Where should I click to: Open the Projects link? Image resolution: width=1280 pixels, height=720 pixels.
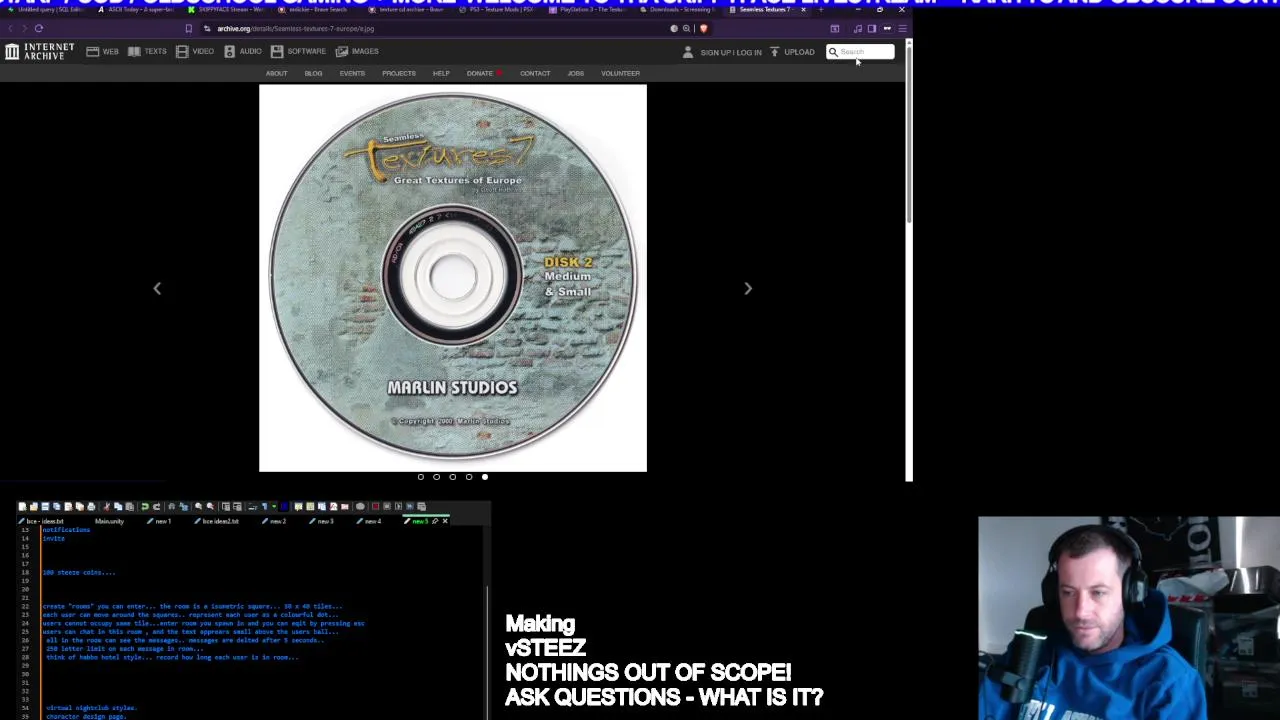[x=399, y=73]
